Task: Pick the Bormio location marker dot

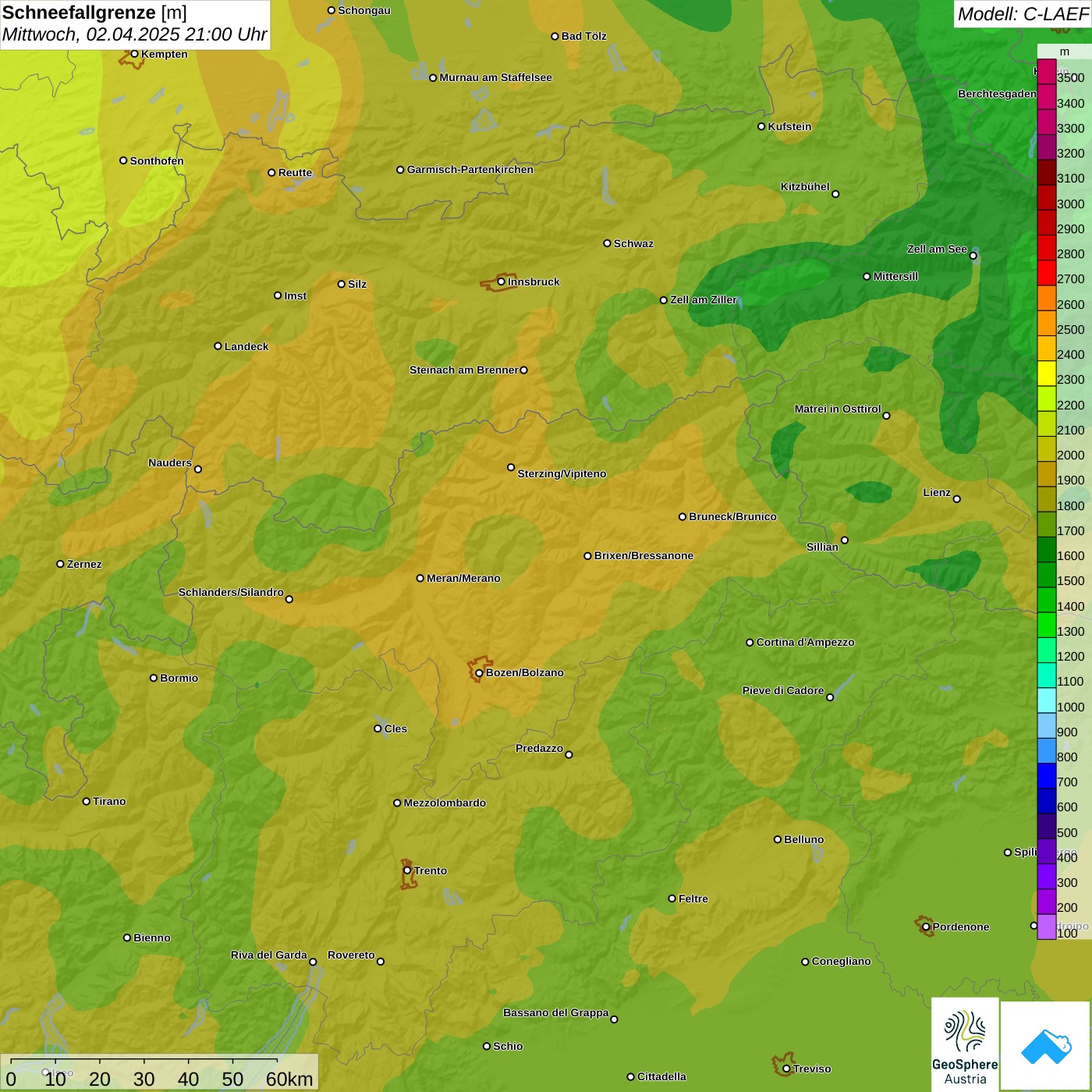Action: 154,678
